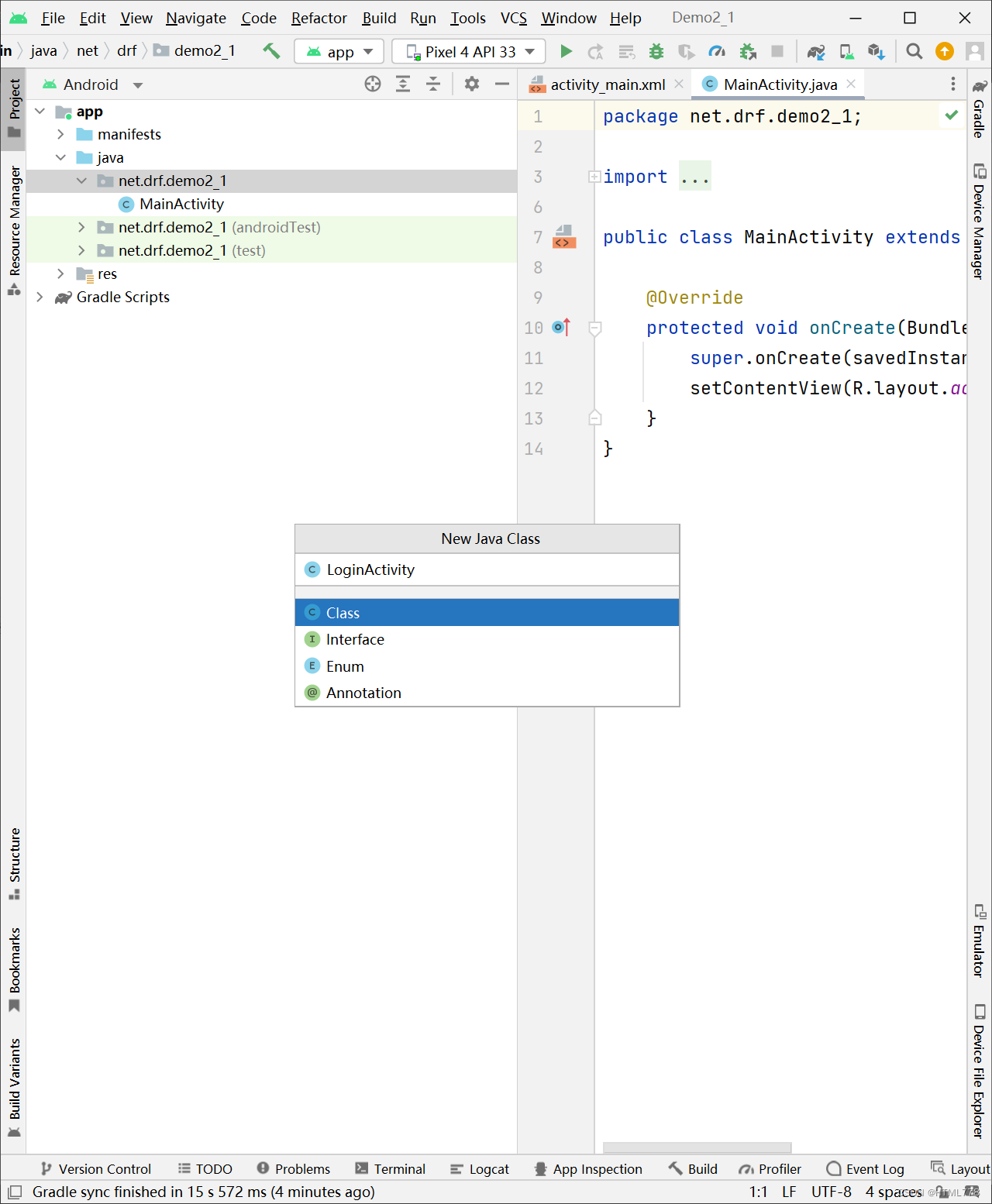992x1204 pixels.
Task: Expand the folded import block
Action: pyautogui.click(x=594, y=177)
